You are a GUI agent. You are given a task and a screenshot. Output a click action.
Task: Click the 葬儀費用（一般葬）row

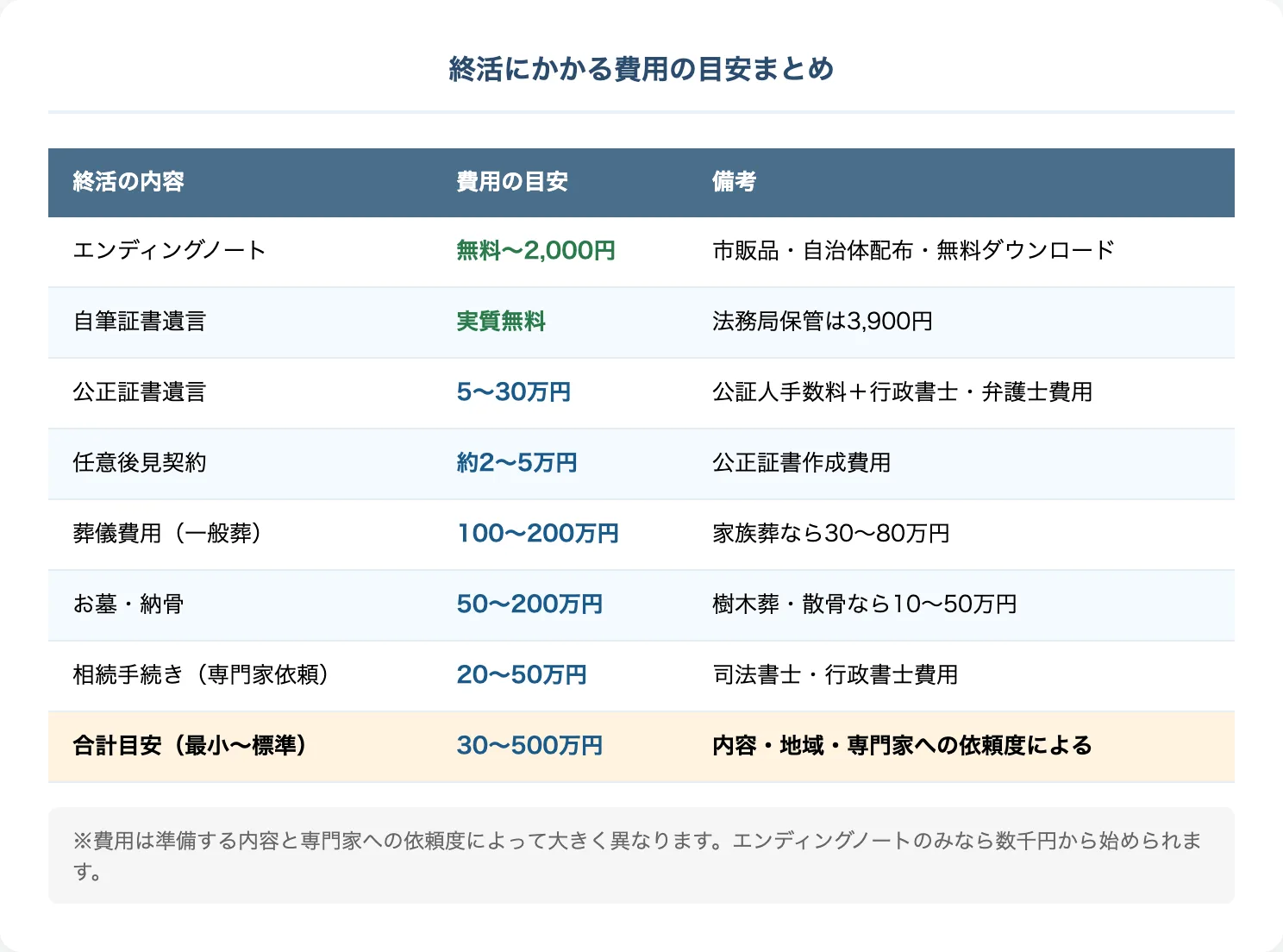(169, 534)
